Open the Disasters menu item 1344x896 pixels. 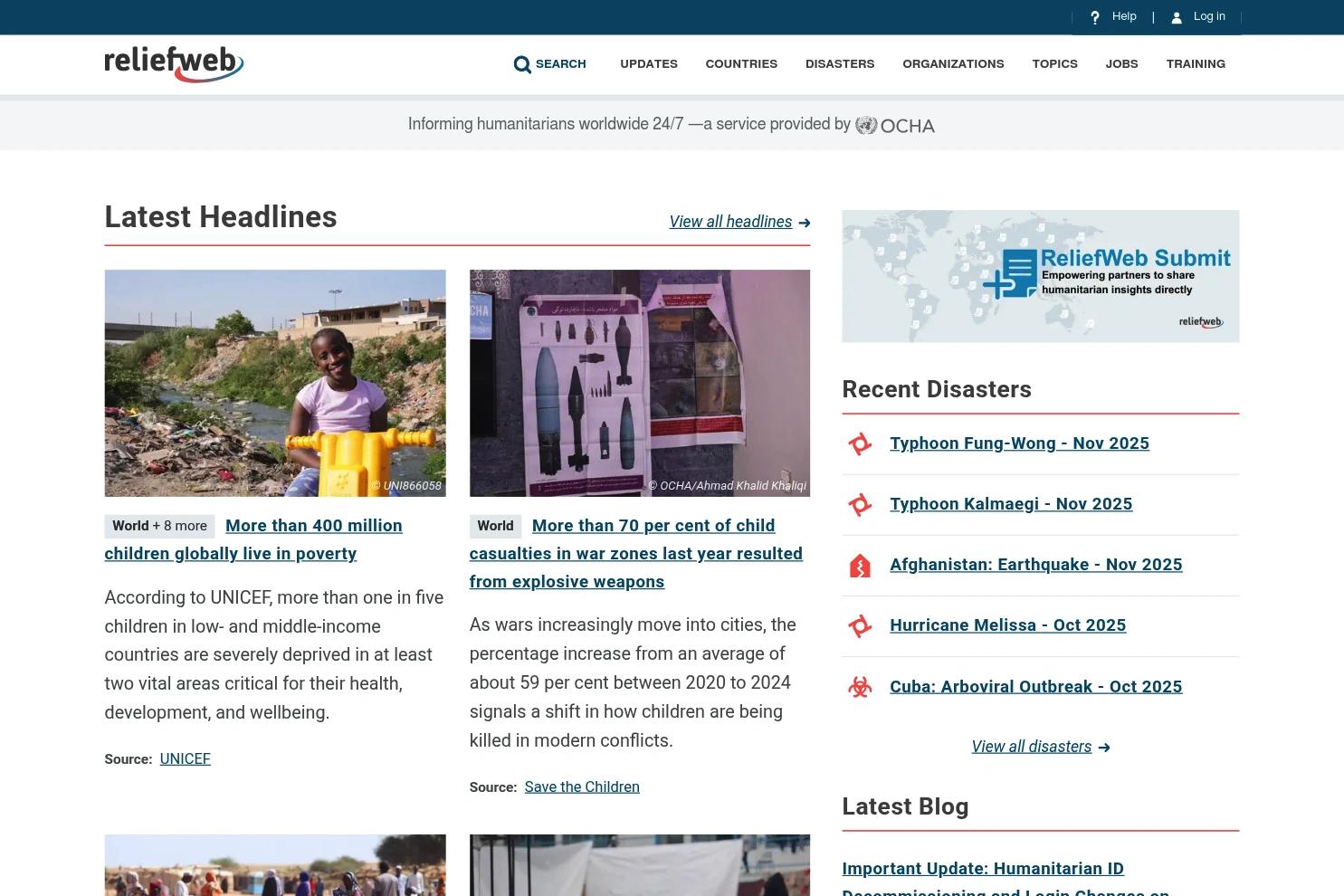[840, 64]
